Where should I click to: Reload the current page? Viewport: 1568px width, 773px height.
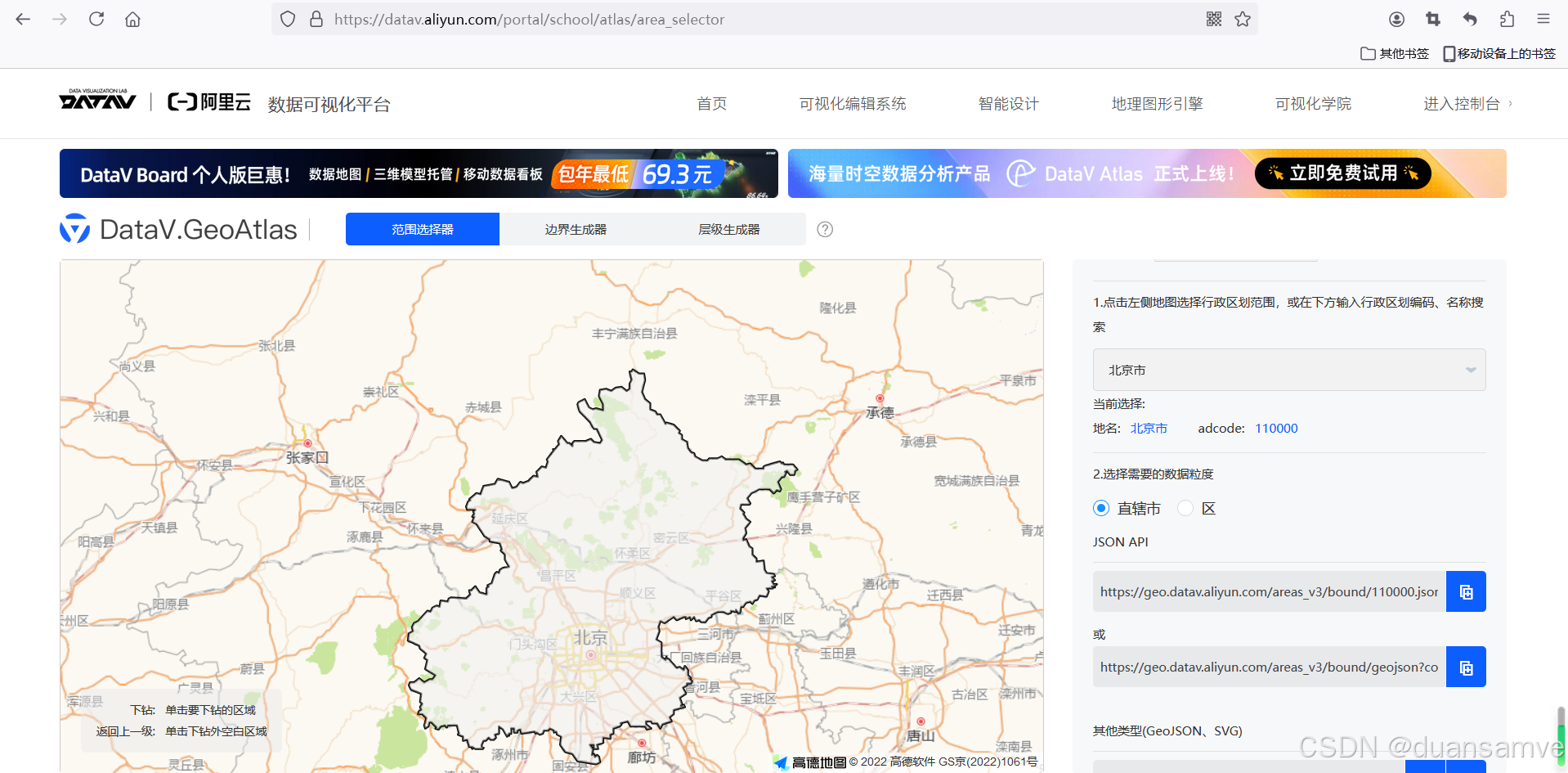(x=96, y=19)
